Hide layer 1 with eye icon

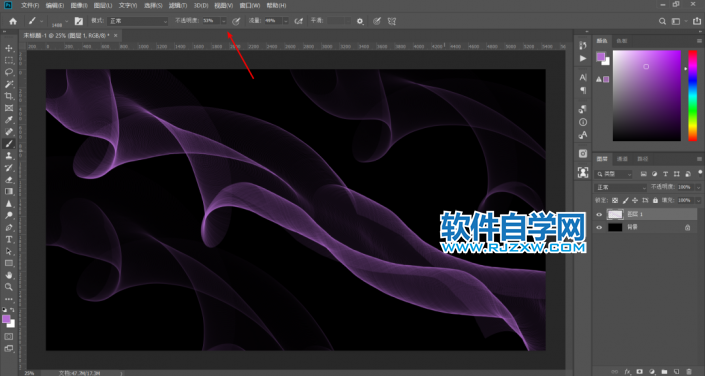click(x=599, y=215)
